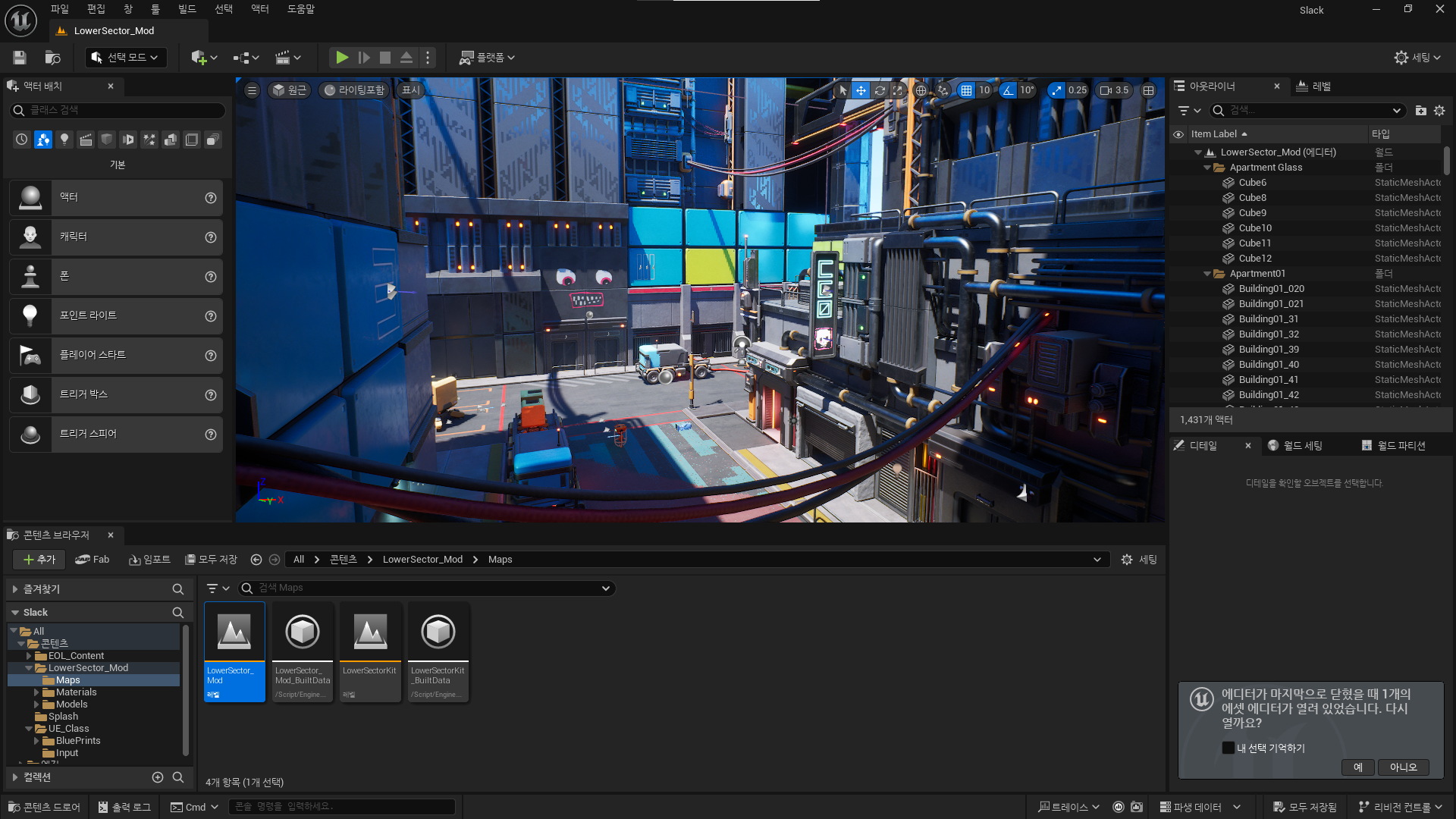Expand the Materials folder in content tree
The height and width of the screenshot is (819, 1456).
pyautogui.click(x=36, y=692)
